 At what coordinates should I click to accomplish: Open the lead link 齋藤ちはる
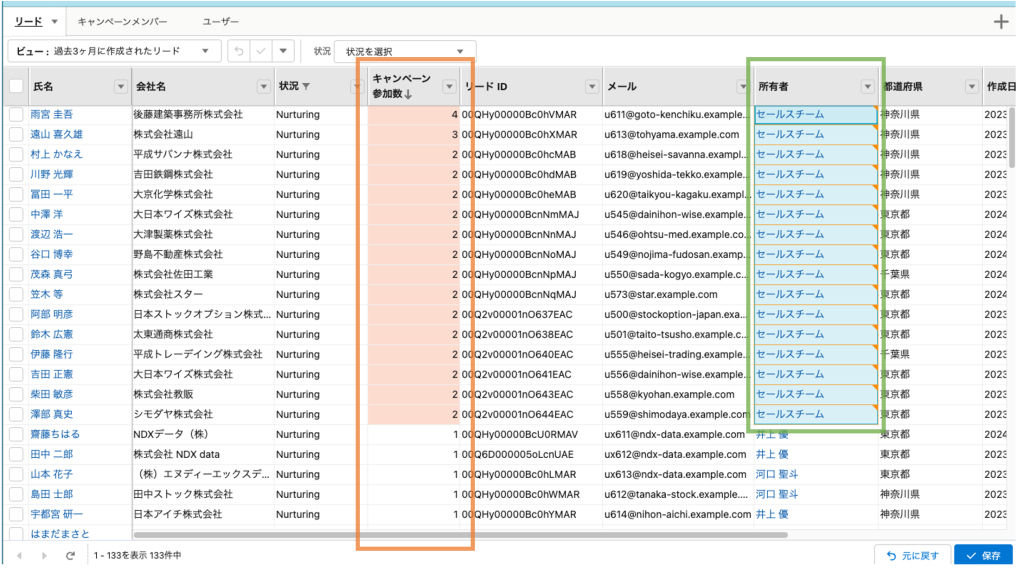pyautogui.click(x=55, y=434)
